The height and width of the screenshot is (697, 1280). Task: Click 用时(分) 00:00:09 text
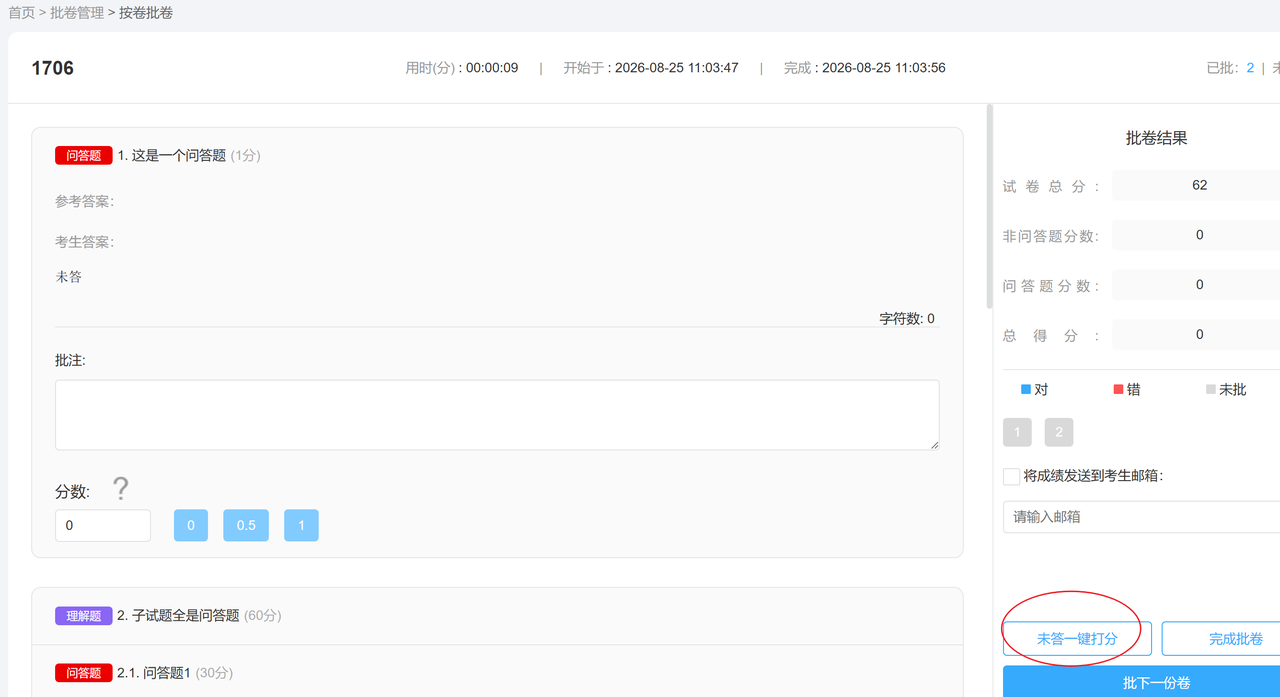tap(462, 68)
